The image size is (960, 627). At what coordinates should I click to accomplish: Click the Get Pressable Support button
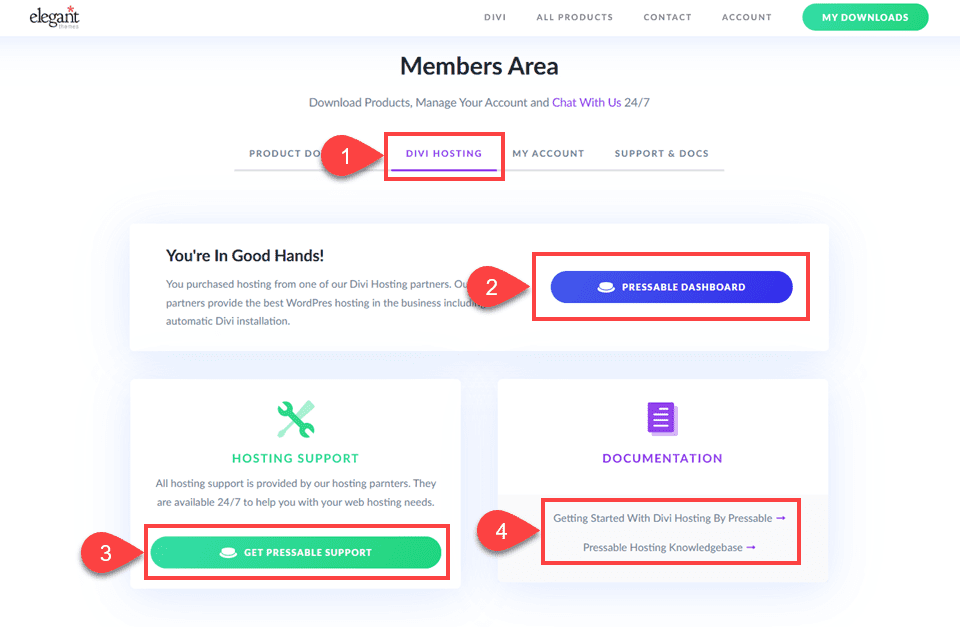point(295,552)
